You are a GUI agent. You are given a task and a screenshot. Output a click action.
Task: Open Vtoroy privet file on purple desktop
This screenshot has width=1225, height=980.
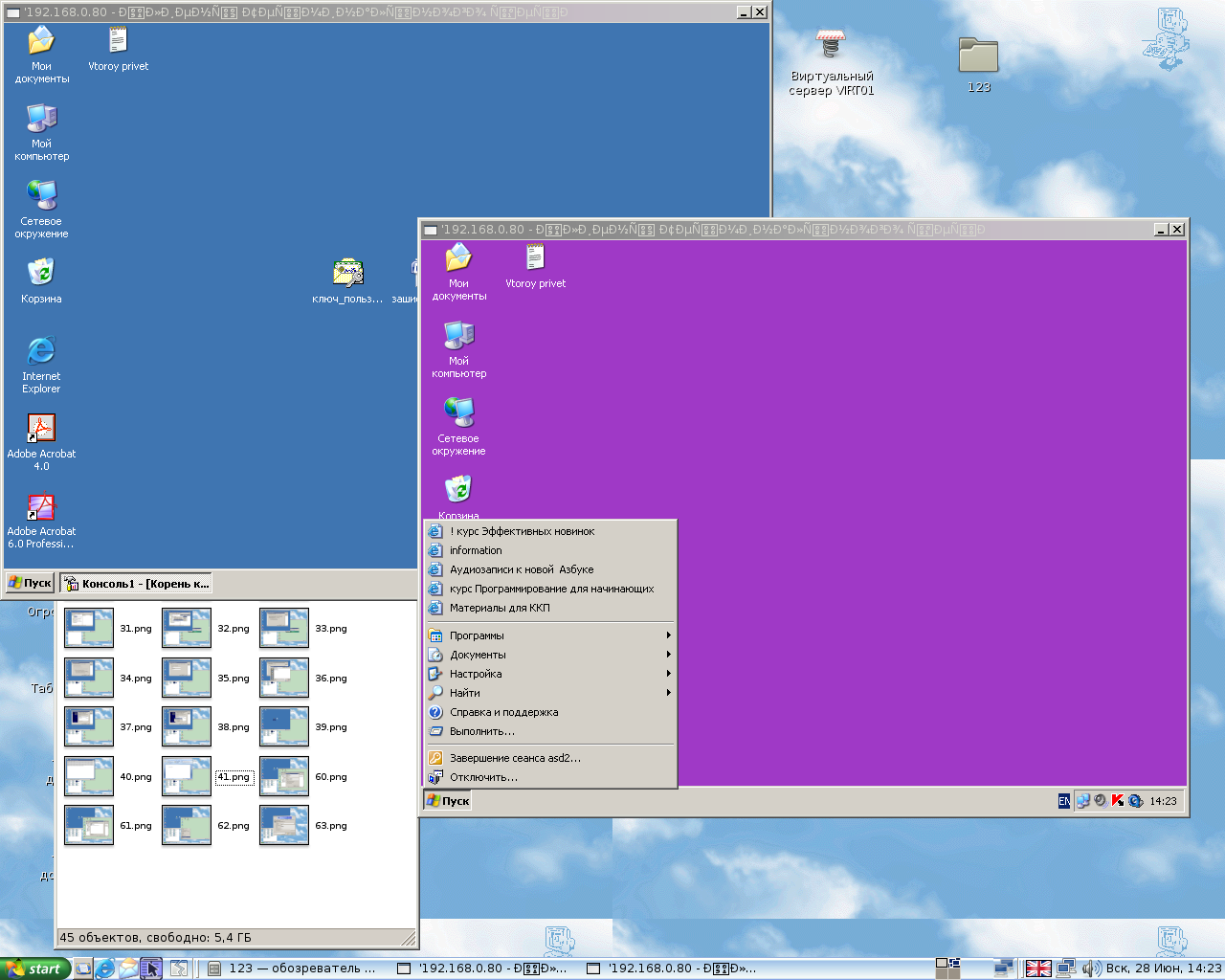click(x=535, y=258)
